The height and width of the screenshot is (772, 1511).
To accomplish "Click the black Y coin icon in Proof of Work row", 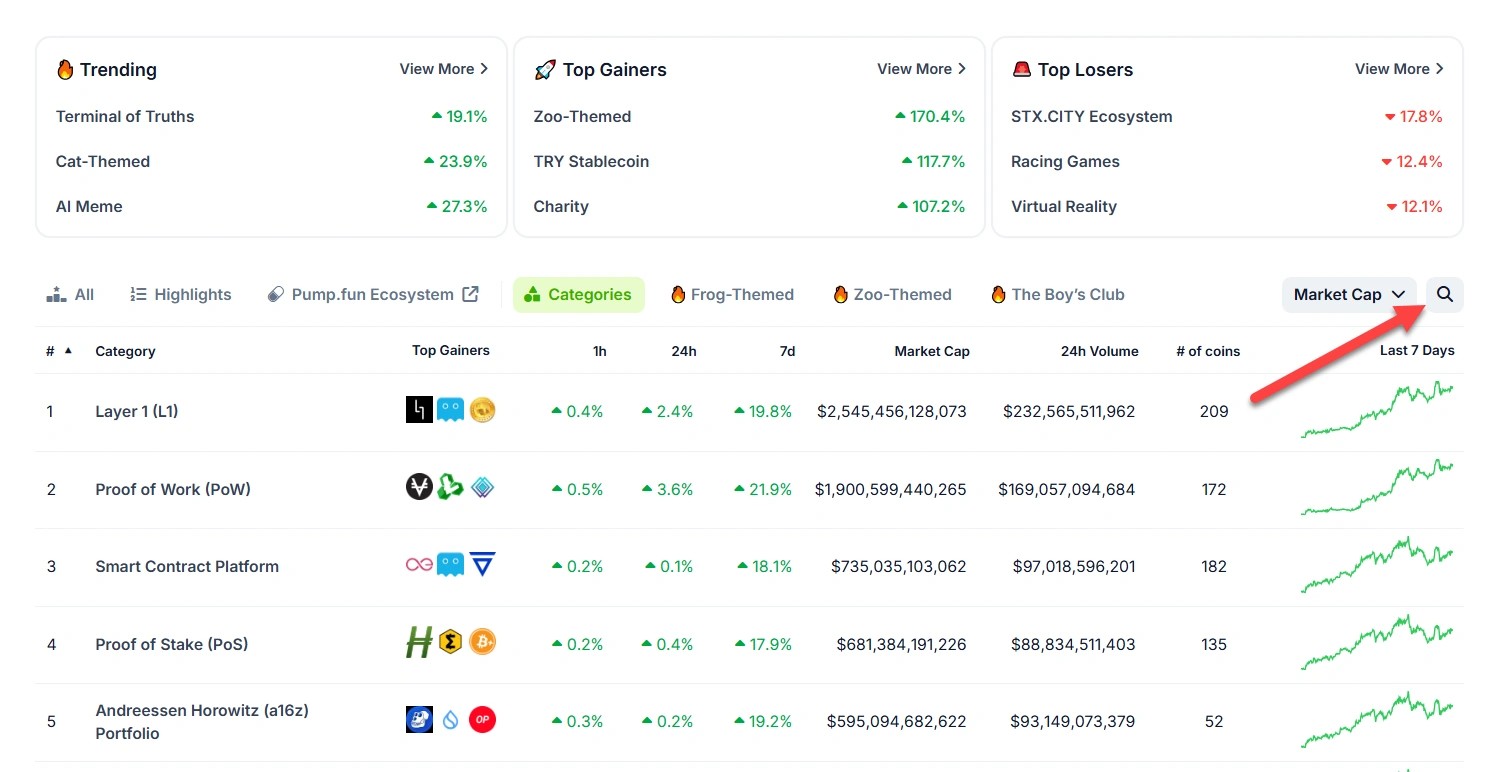I will pos(419,488).
